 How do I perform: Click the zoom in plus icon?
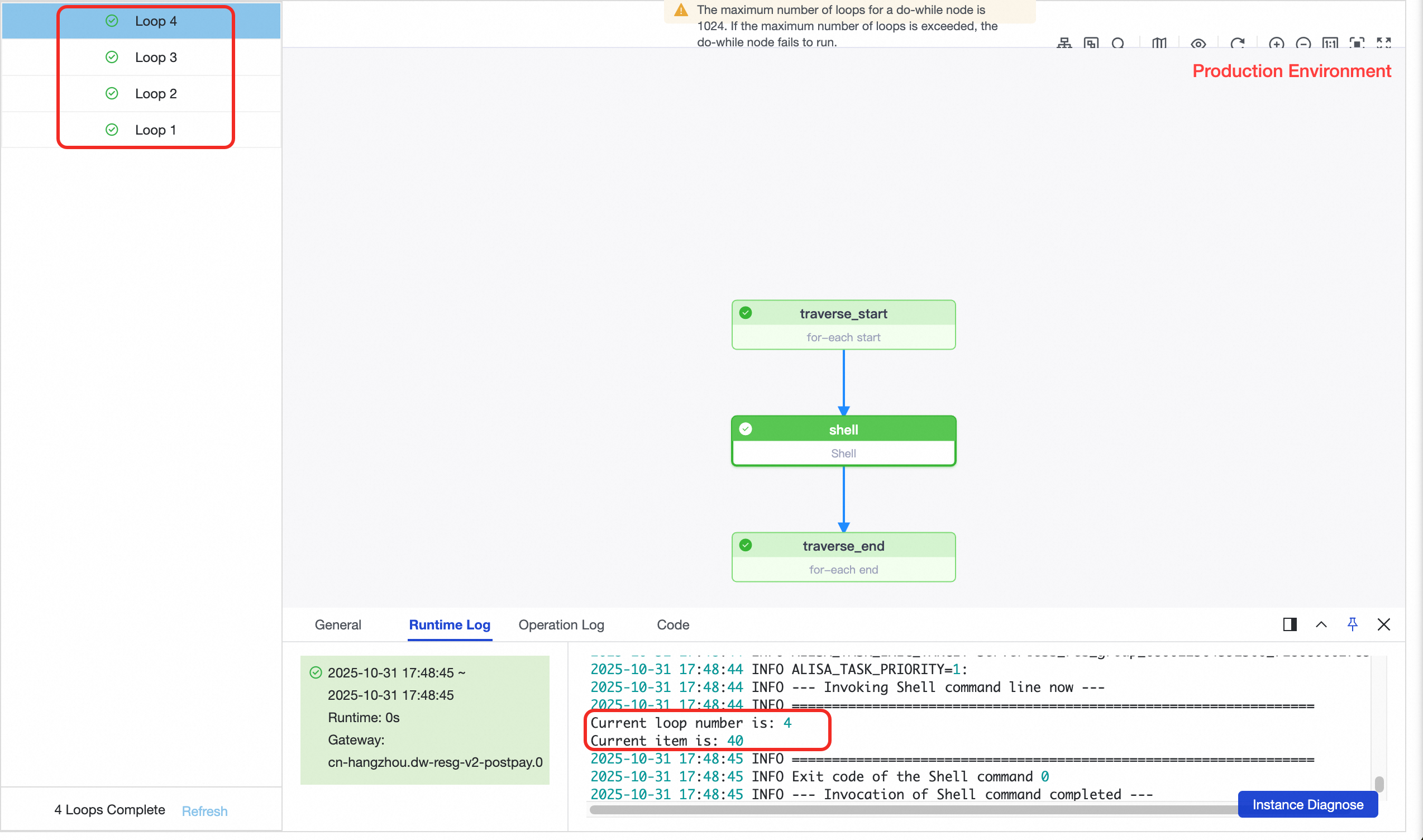1276,43
